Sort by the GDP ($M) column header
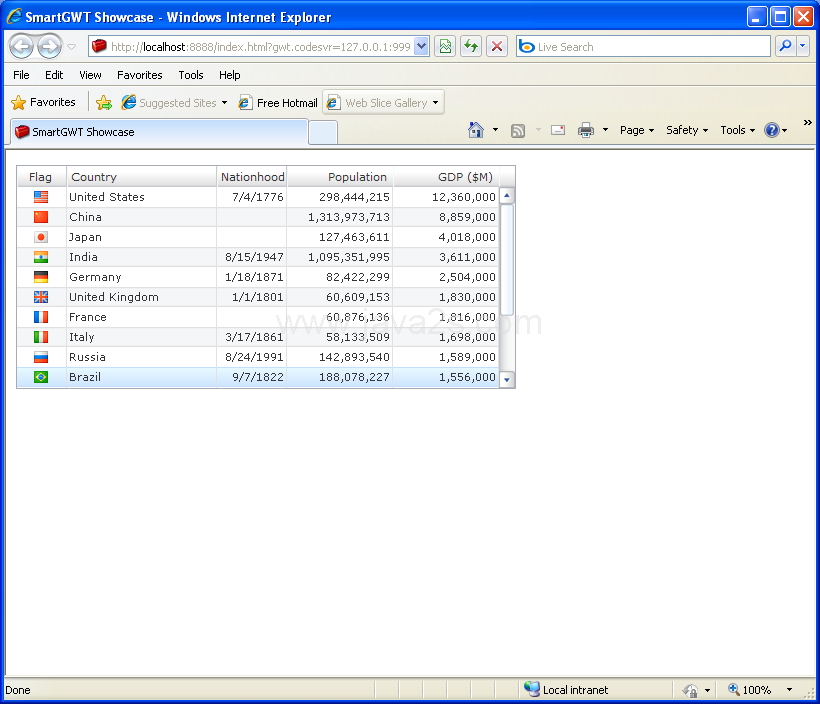Screen dimensions: 820x704 (446, 177)
